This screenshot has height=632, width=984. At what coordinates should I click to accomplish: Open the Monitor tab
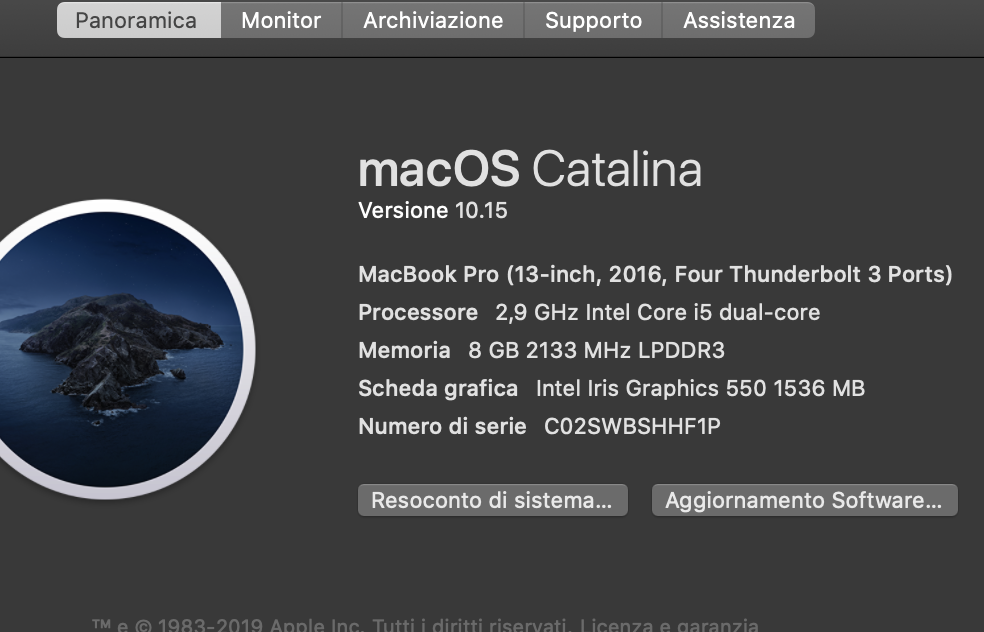tap(281, 20)
